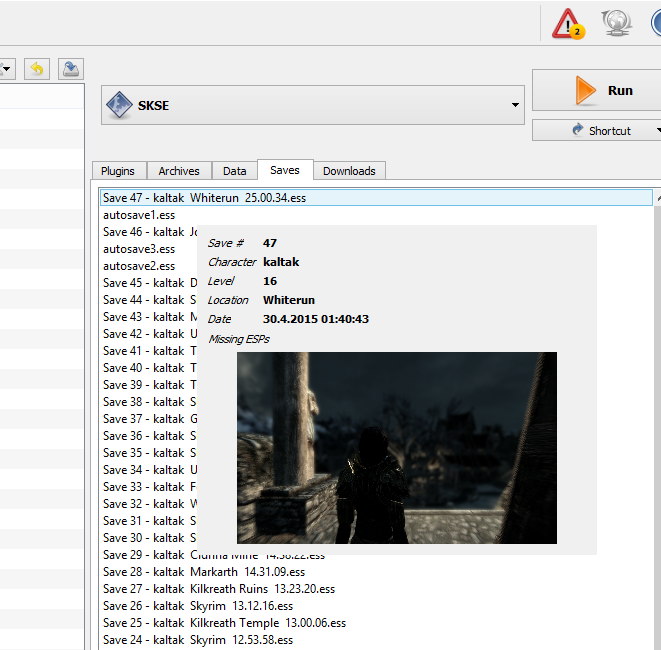Select autosave2.ess in the saves list
Screen dimensions: 661x650
click(x=149, y=266)
